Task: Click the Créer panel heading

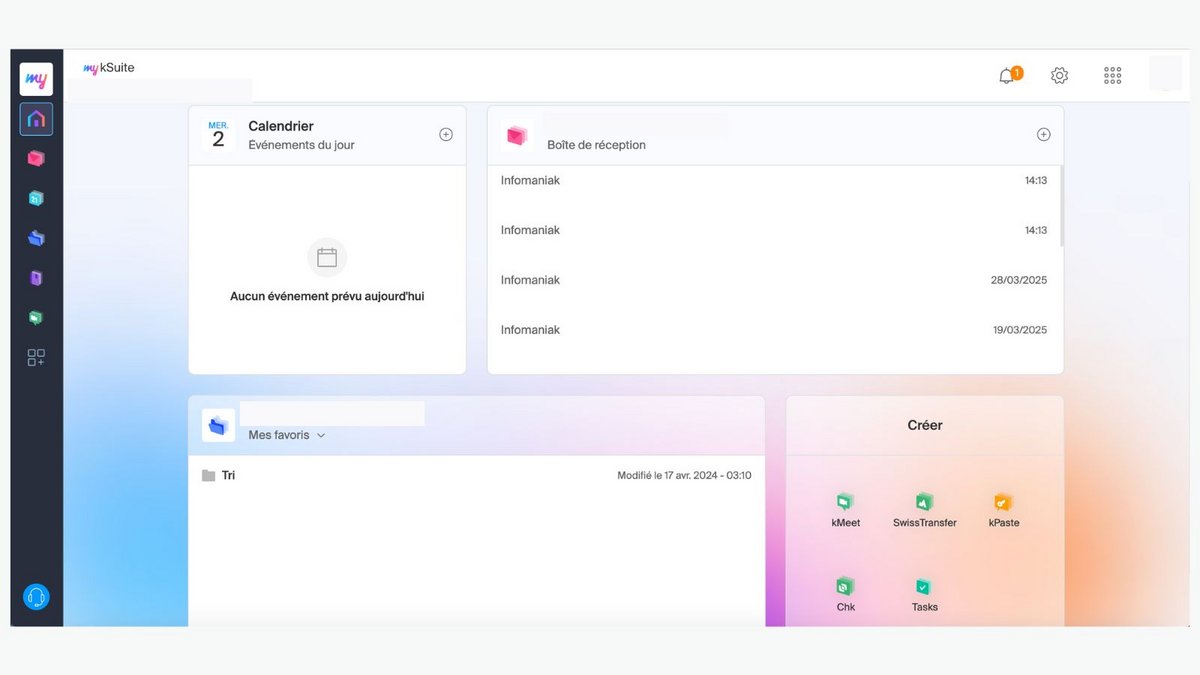Action: 925,425
